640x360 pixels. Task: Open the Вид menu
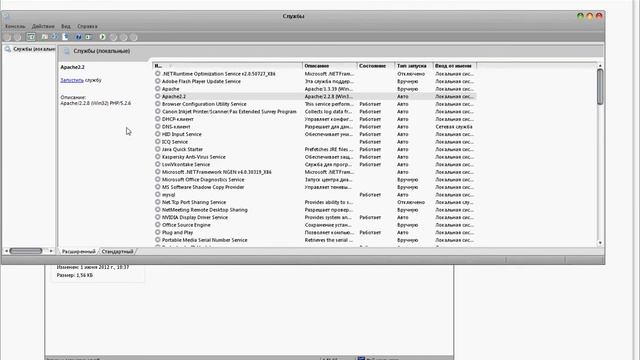pyautogui.click(x=66, y=26)
